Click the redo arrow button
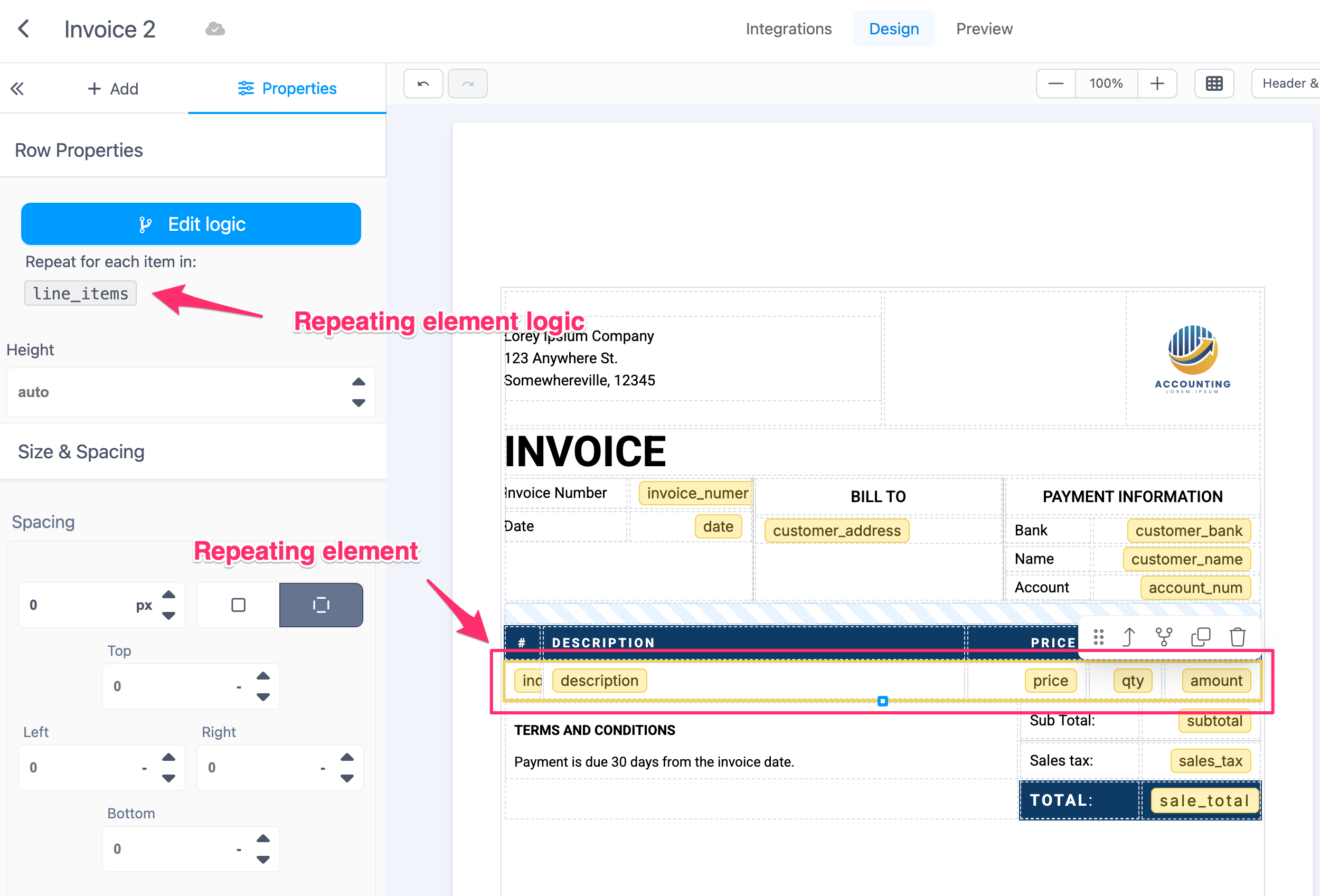Image resolution: width=1320 pixels, height=896 pixels. (467, 83)
